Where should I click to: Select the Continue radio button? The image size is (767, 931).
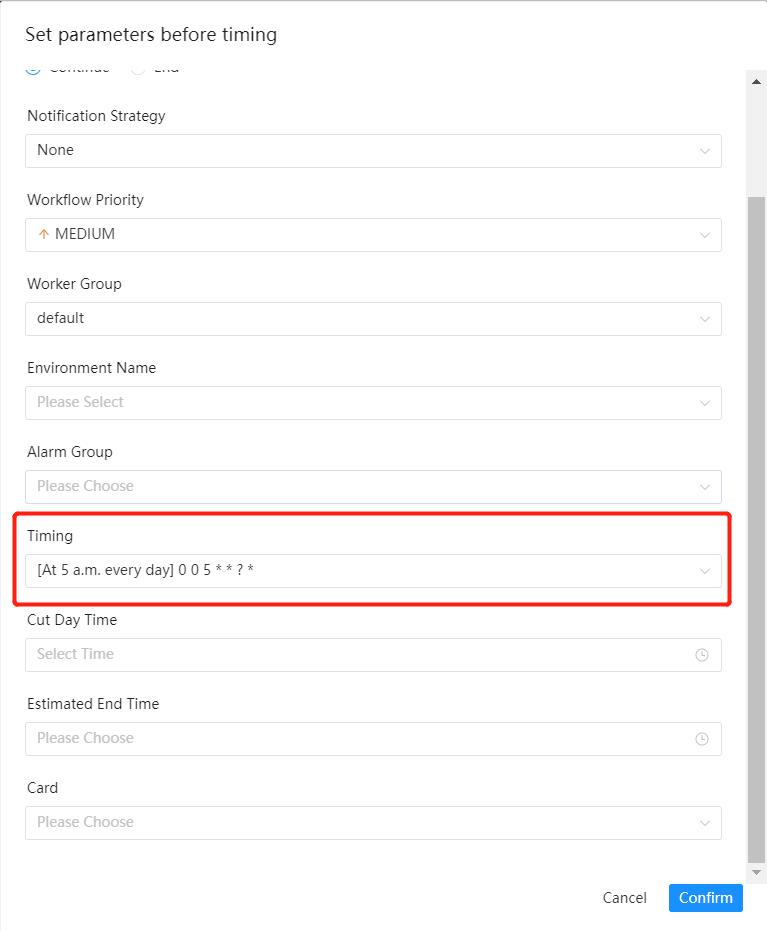pos(34,67)
